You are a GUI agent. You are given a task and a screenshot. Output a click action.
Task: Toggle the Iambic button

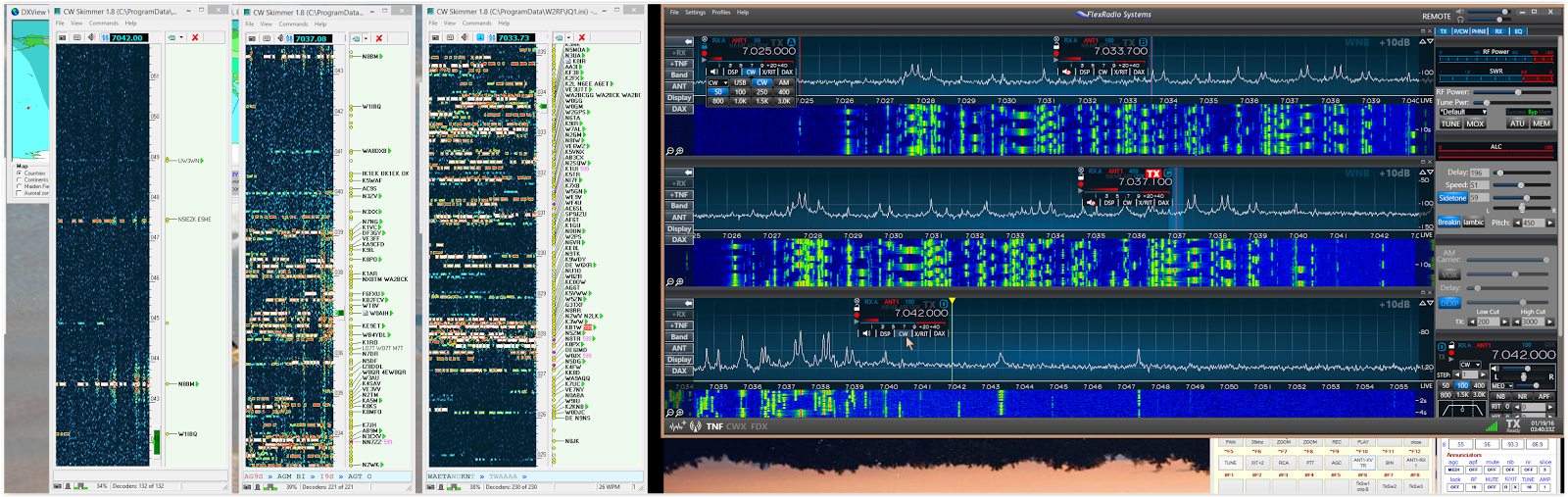(1473, 223)
